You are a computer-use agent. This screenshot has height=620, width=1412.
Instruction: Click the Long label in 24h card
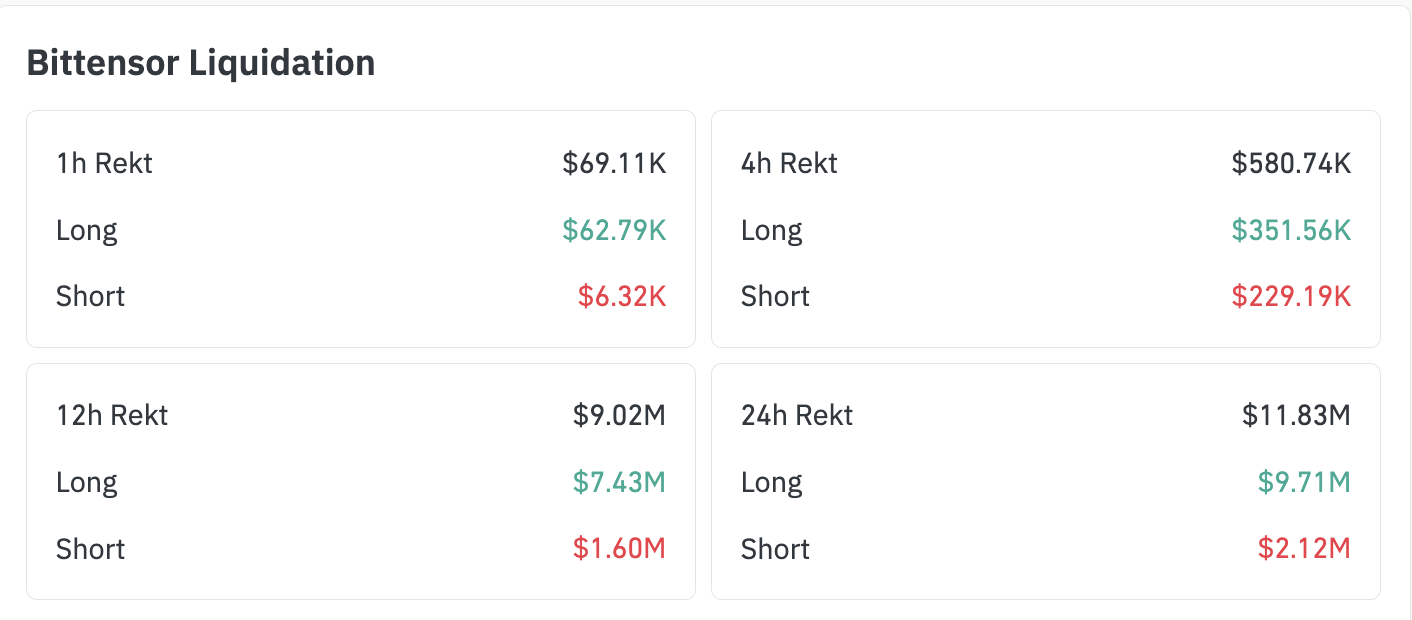pyautogui.click(x=771, y=482)
